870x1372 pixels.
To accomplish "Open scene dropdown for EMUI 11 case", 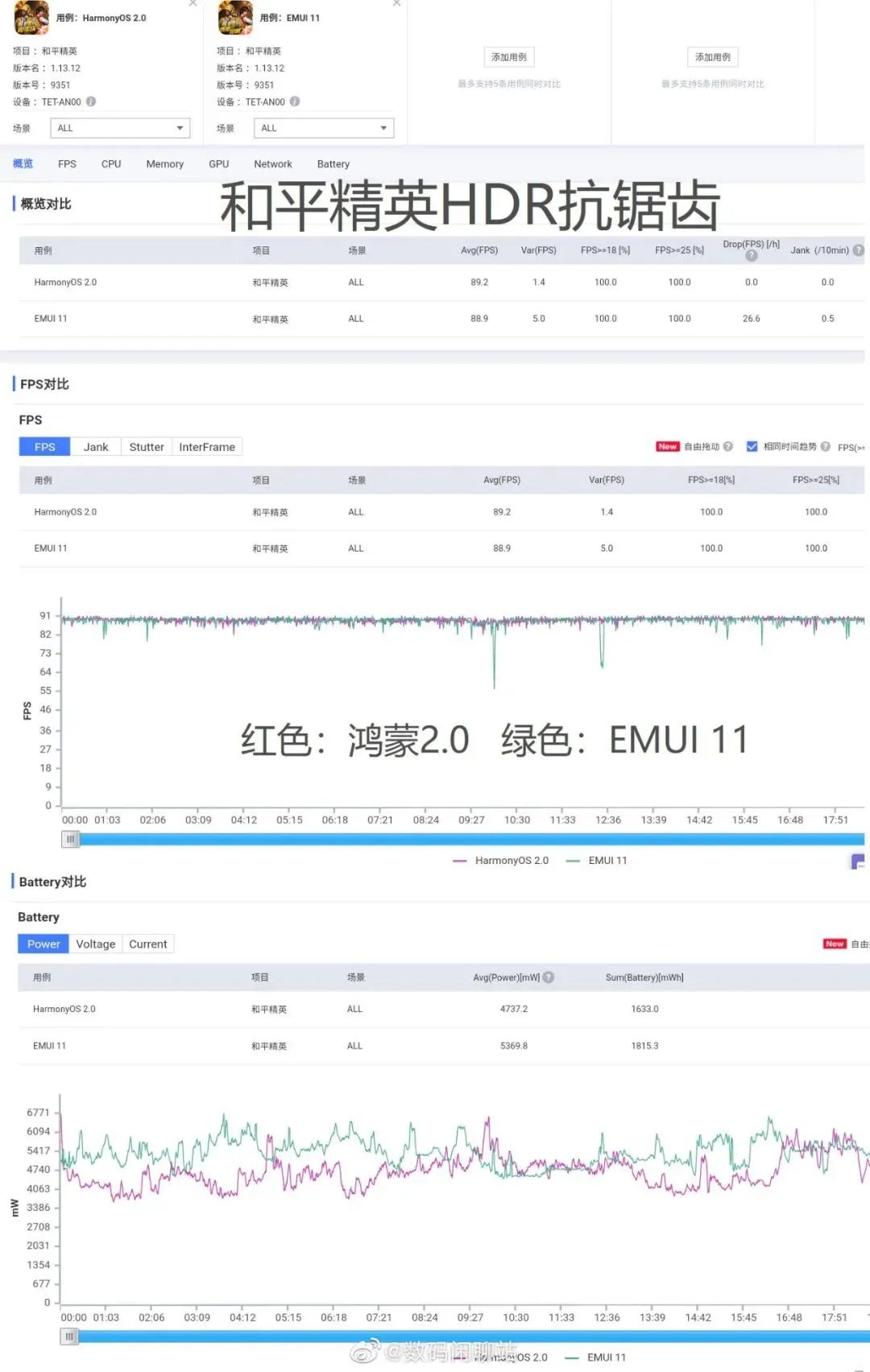I will coord(324,128).
